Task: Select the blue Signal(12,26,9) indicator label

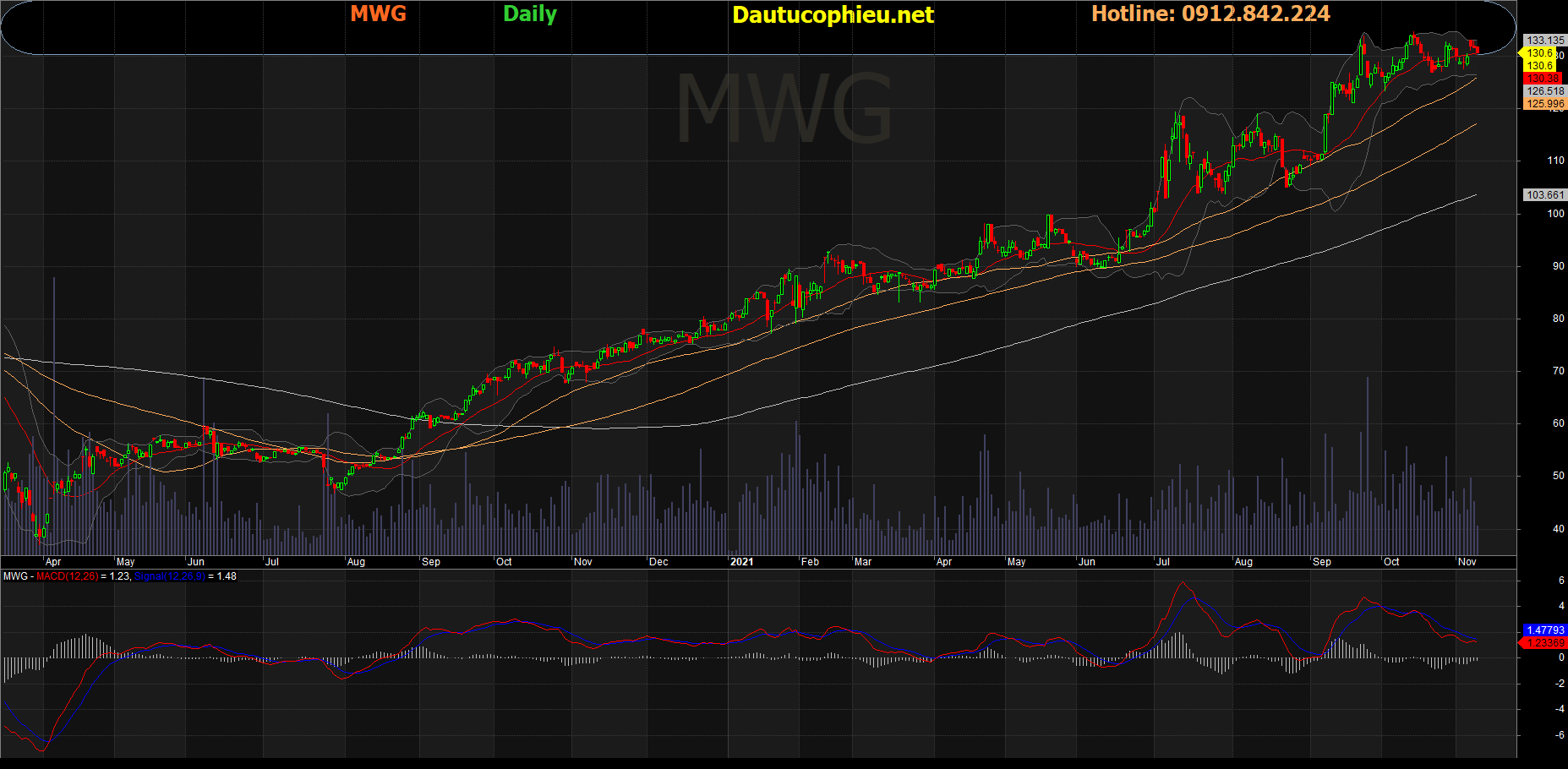Action: 169,576
